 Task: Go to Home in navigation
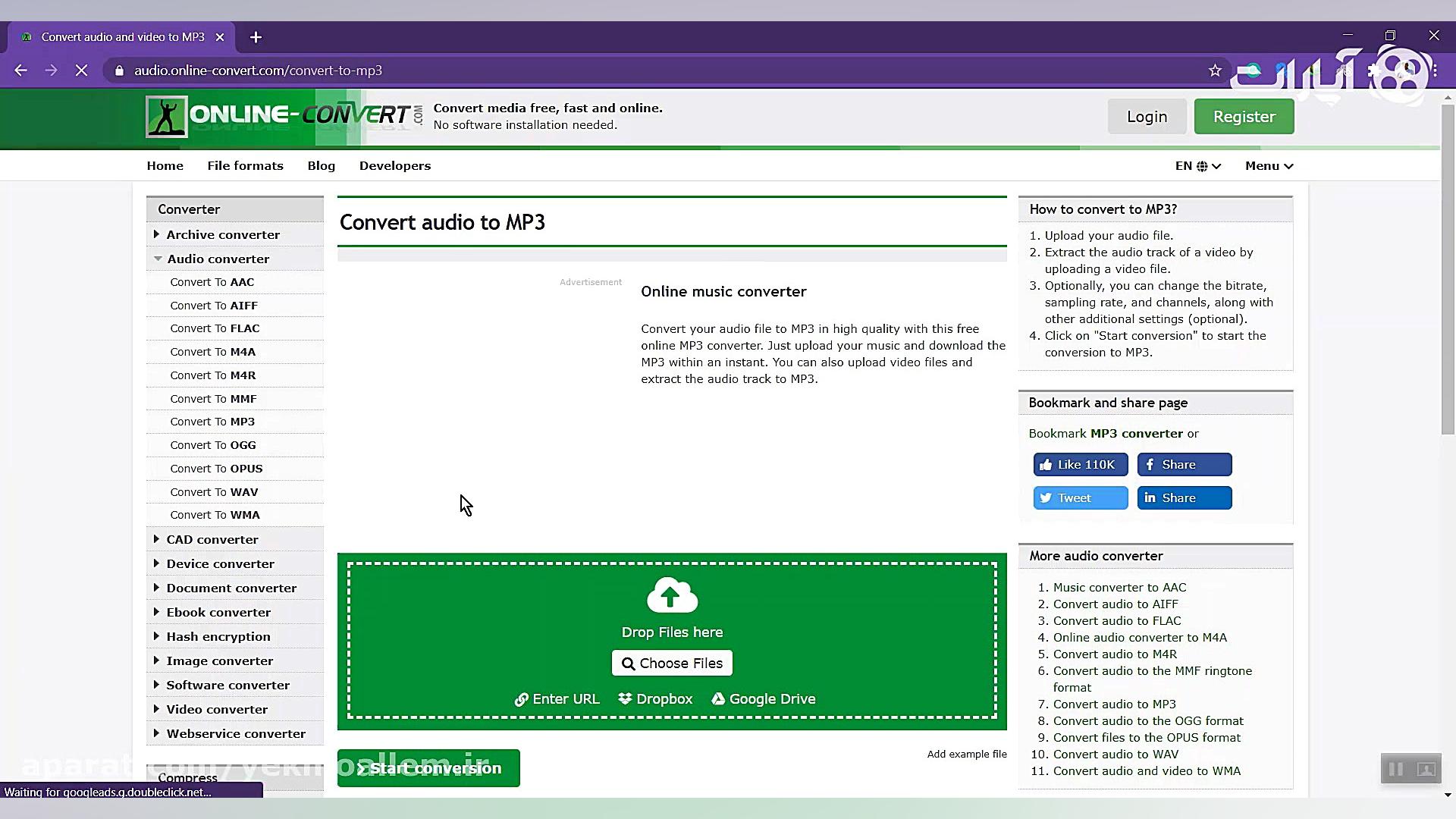pyautogui.click(x=165, y=166)
